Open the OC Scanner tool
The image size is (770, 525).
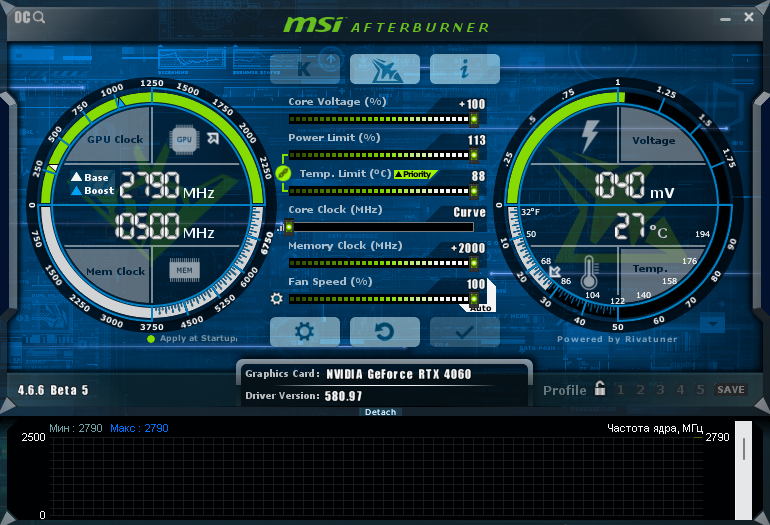pos(29,18)
